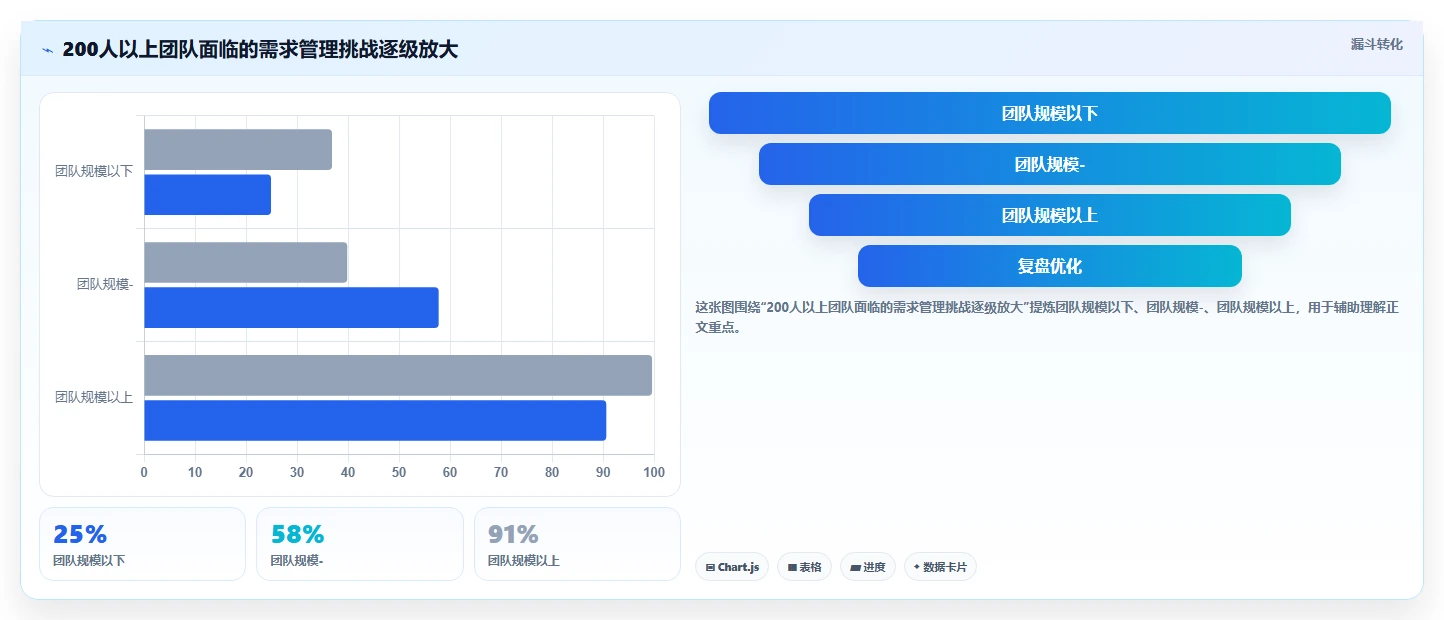Select the funnel stage 团队规模以下

(x=1050, y=113)
